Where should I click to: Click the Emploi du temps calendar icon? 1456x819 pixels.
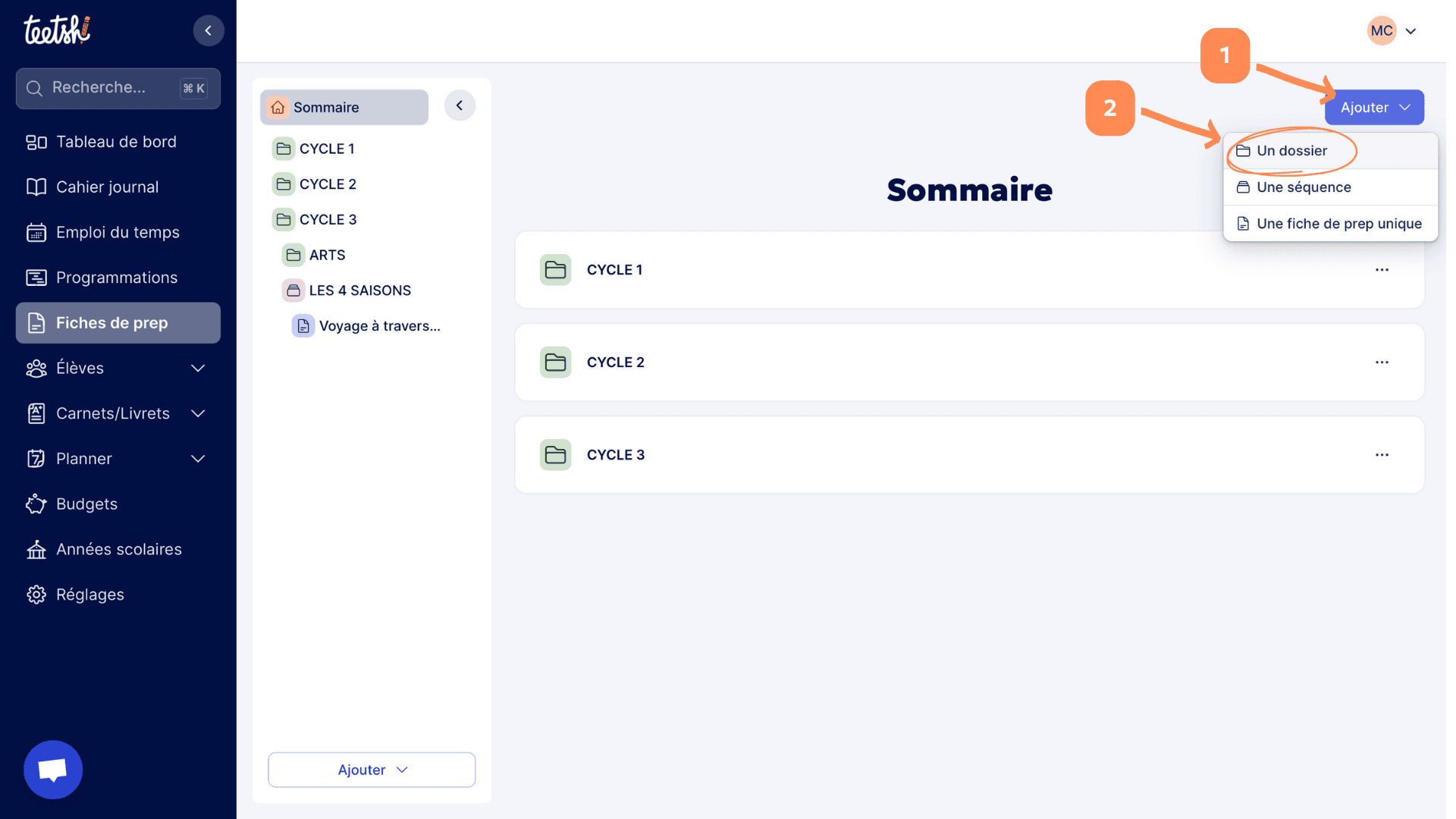click(x=36, y=233)
